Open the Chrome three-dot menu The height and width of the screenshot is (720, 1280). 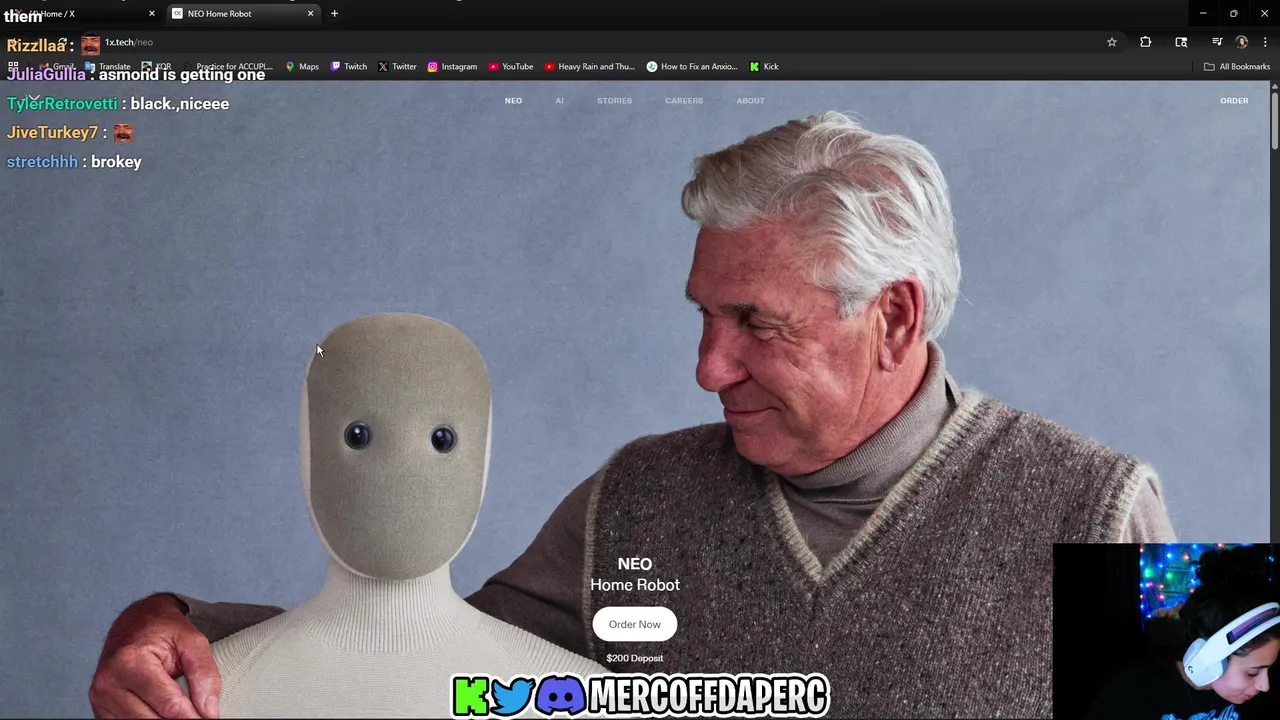point(1265,42)
